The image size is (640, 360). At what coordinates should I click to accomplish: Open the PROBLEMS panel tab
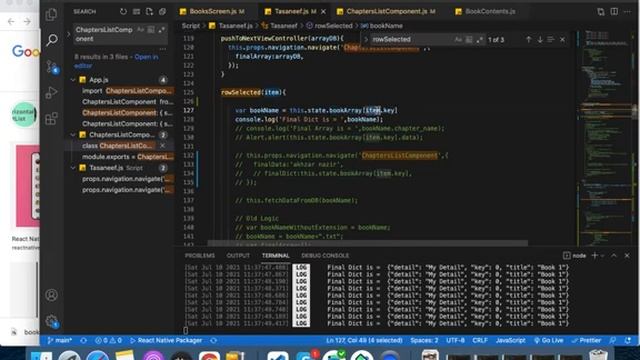200,256
